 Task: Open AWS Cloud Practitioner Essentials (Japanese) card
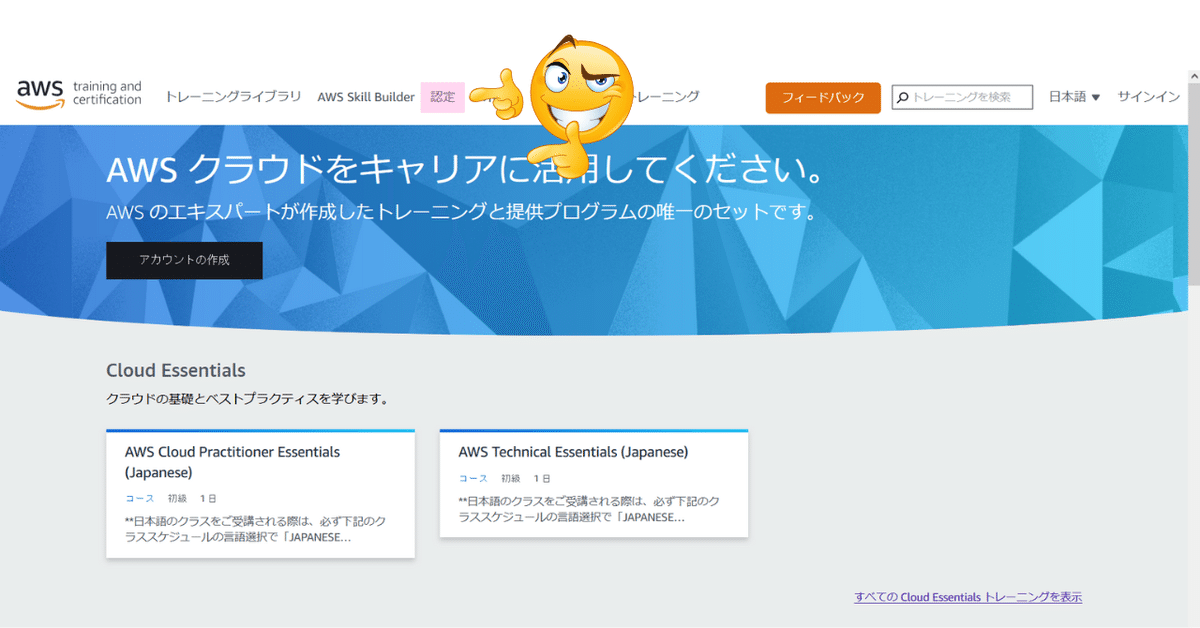point(260,494)
